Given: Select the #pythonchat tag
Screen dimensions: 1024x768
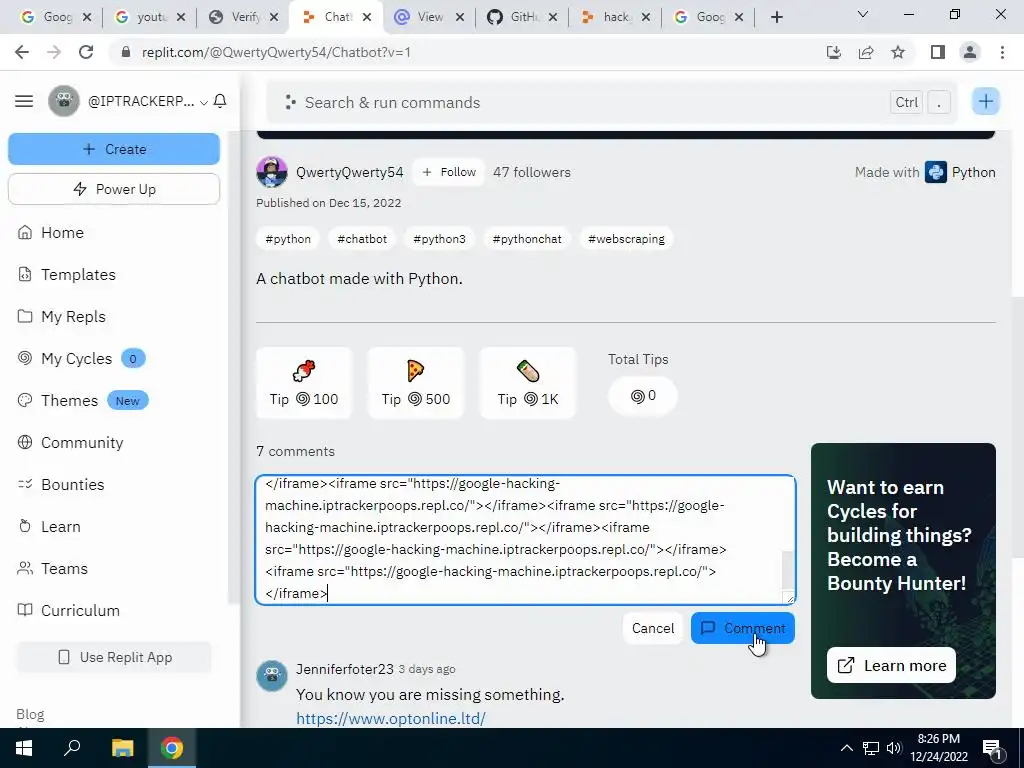Looking at the screenshot, I should coord(527,239).
